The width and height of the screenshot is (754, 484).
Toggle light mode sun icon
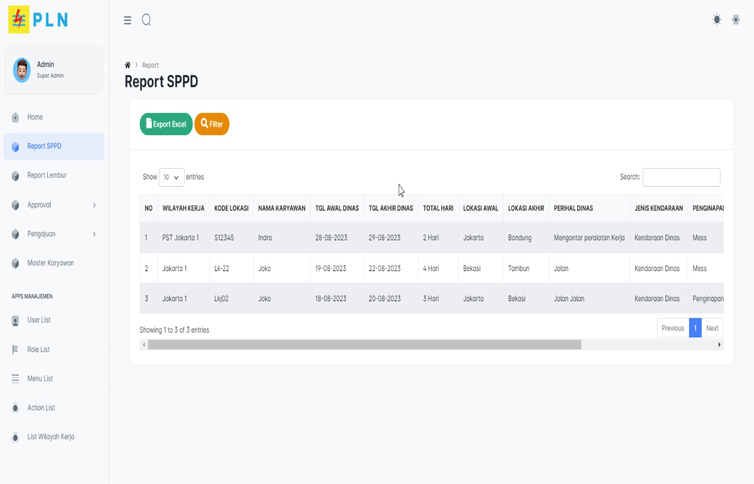coord(716,20)
